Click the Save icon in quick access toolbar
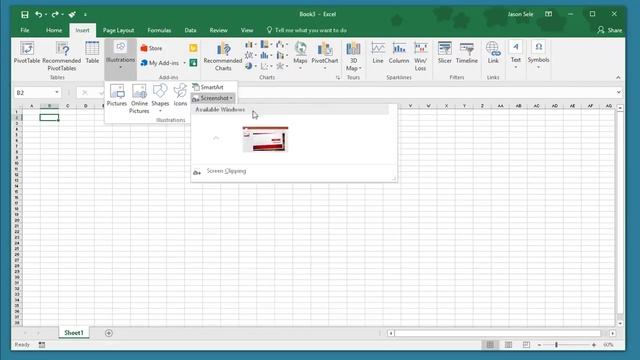Screen dimensions: 640x360 24,15
